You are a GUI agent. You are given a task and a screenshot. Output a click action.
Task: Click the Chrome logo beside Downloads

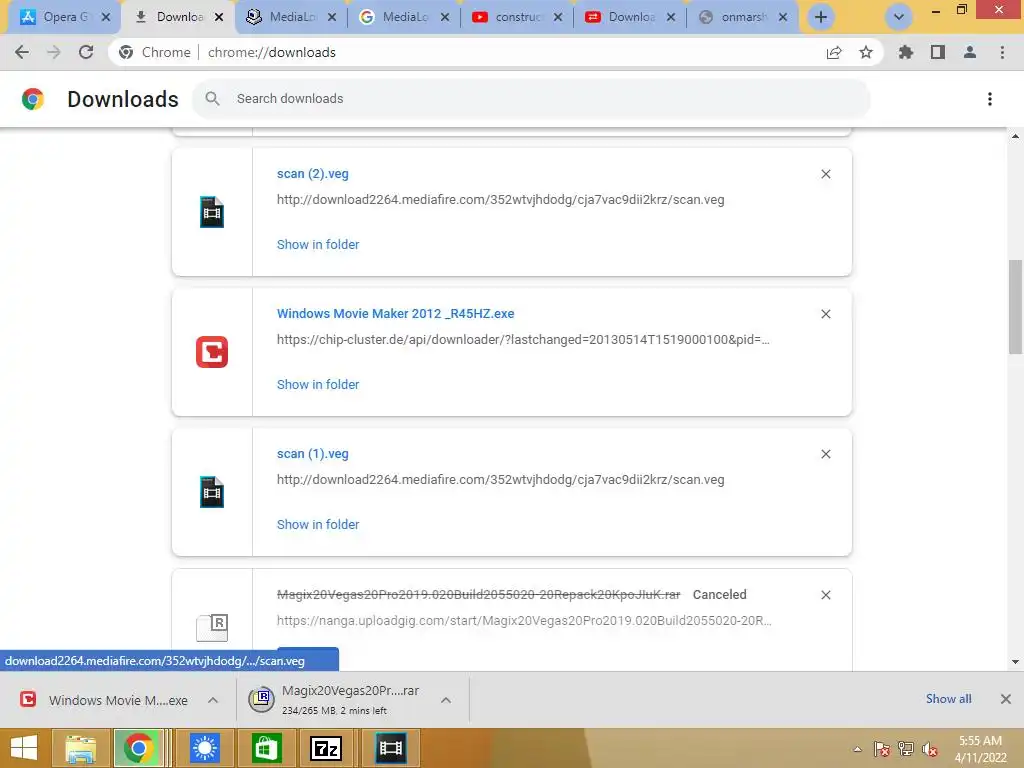click(33, 99)
